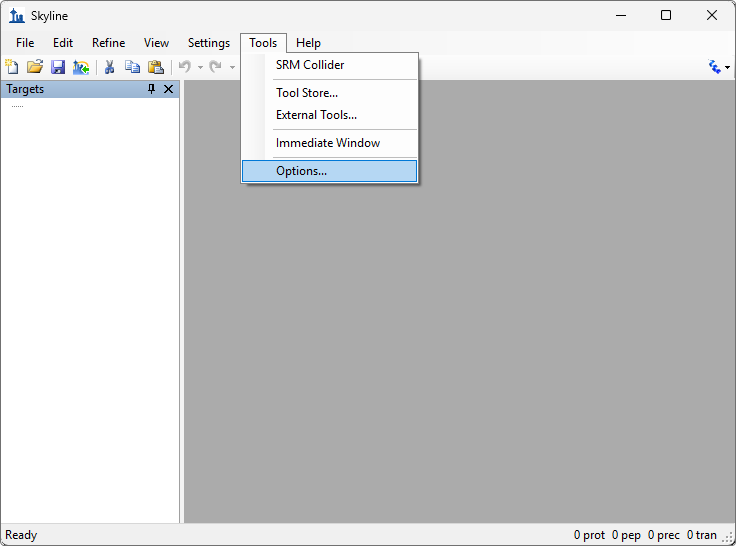Open dropdown arrow beside peptide chain icon
The width and height of the screenshot is (736, 546).
pos(727,68)
